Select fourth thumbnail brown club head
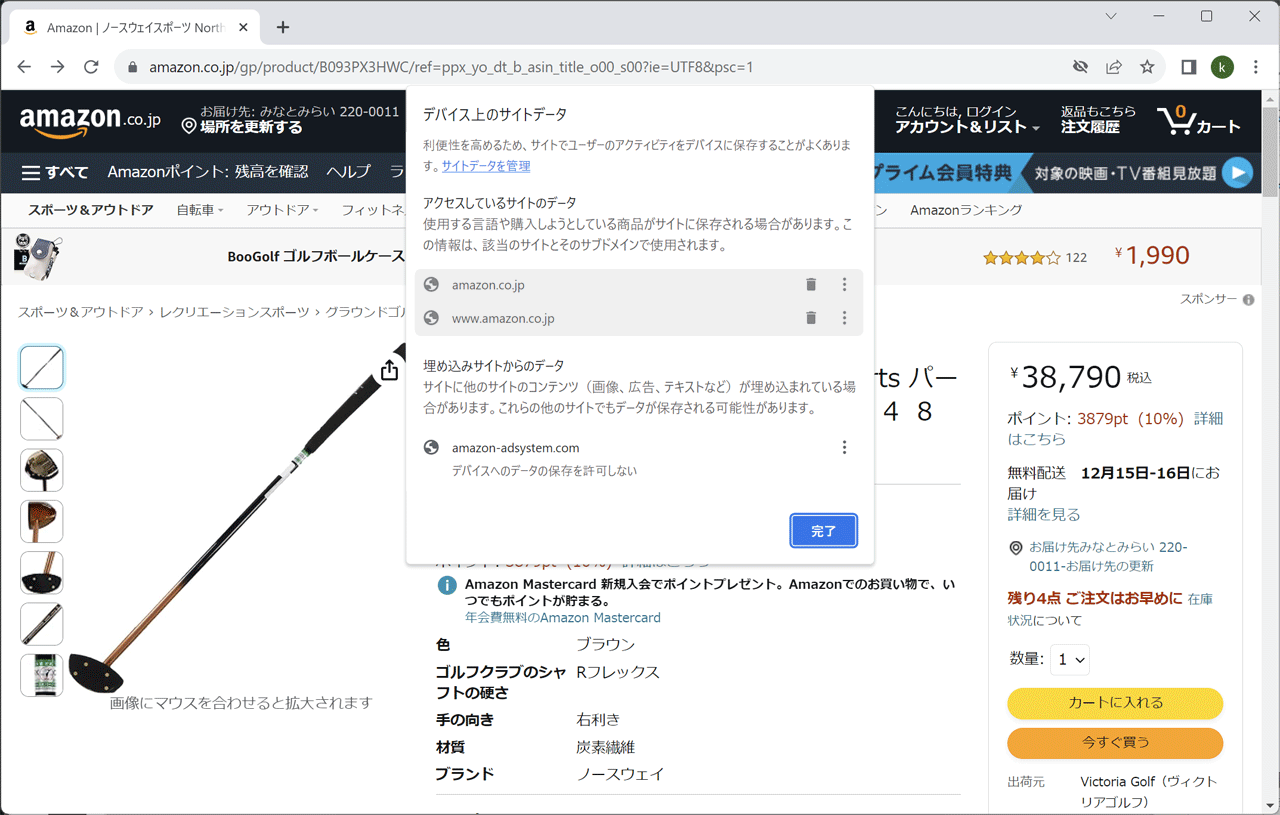The width and height of the screenshot is (1280, 815). pos(42,522)
